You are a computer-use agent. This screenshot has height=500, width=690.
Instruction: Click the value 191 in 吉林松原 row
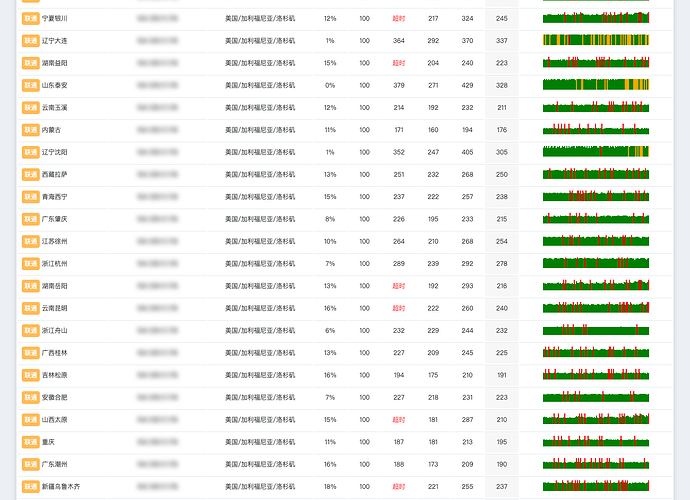pyautogui.click(x=502, y=375)
